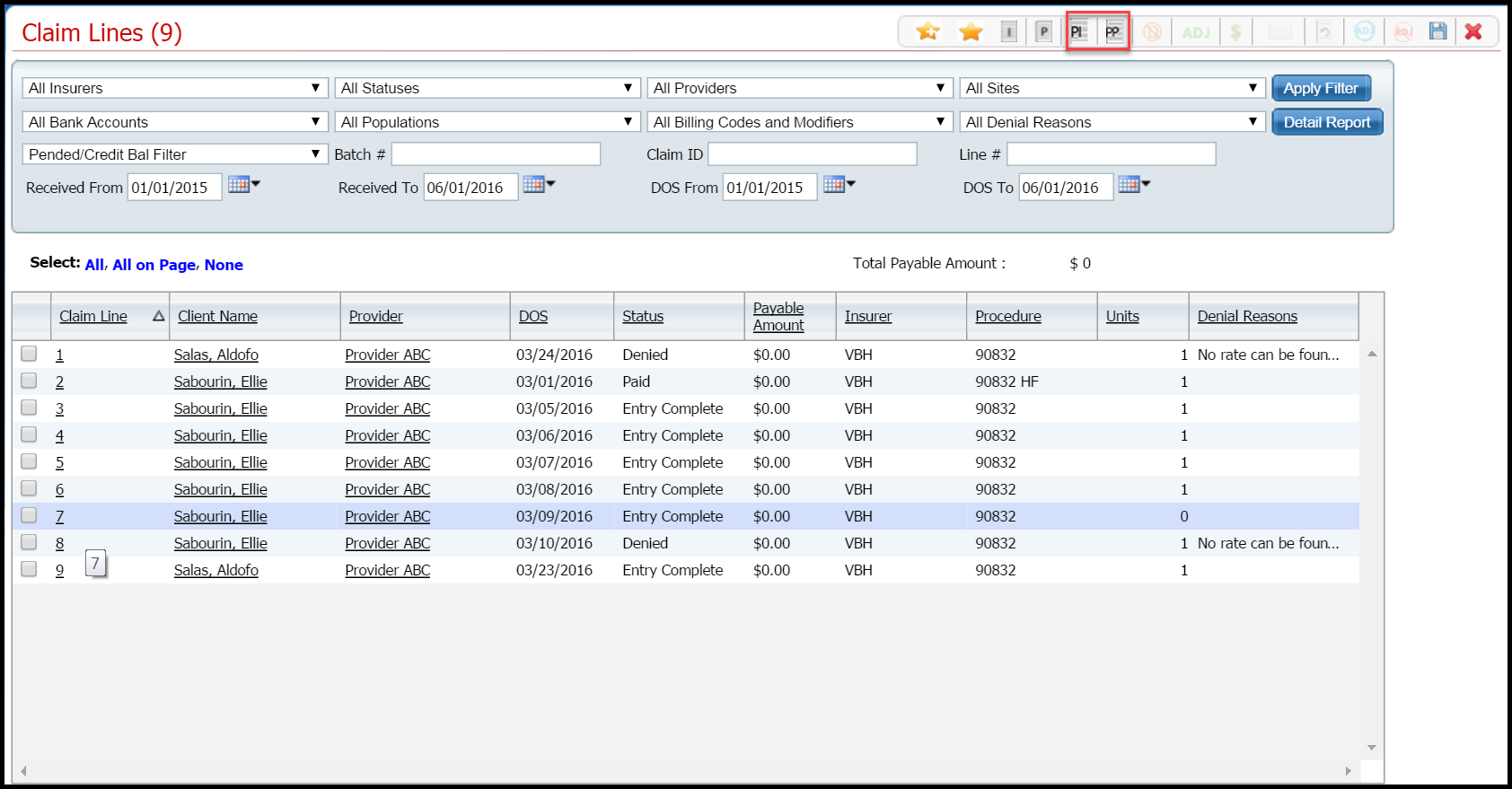This screenshot has width=1512, height=789.
Task: Click the PI toolbar icon
Action: tap(1078, 32)
